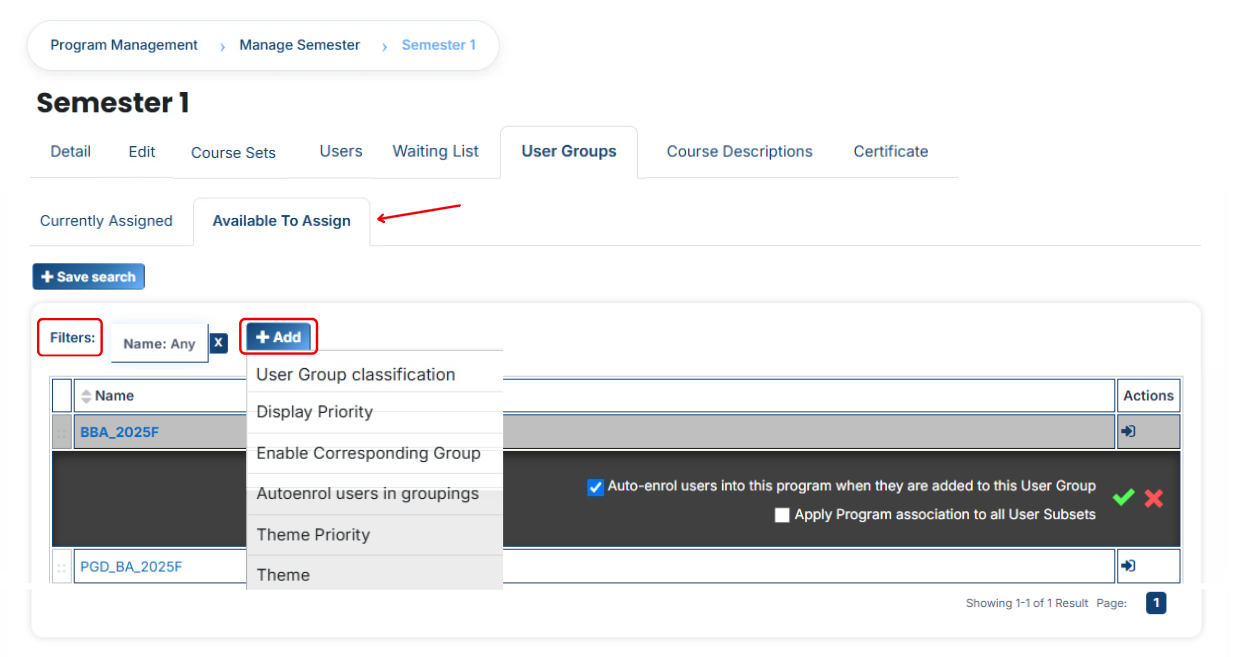Confirm with the green checkmark icon

pos(1123,497)
